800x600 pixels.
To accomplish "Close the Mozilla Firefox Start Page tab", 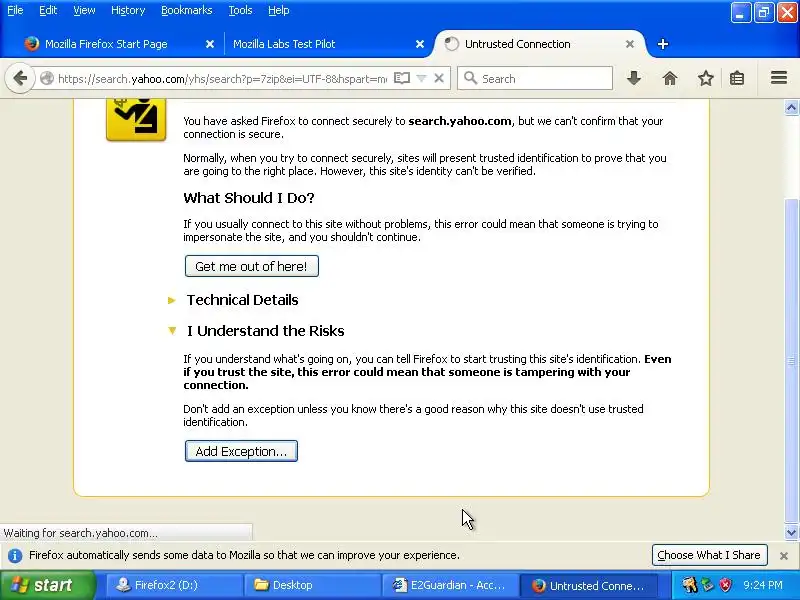I will point(210,44).
